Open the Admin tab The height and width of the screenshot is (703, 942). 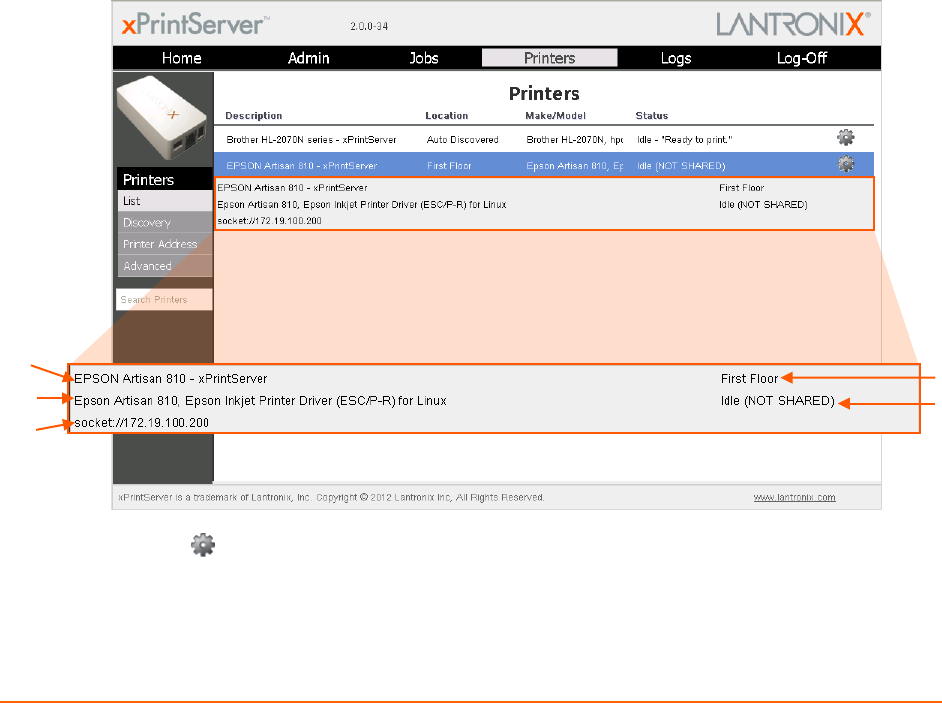[x=308, y=58]
